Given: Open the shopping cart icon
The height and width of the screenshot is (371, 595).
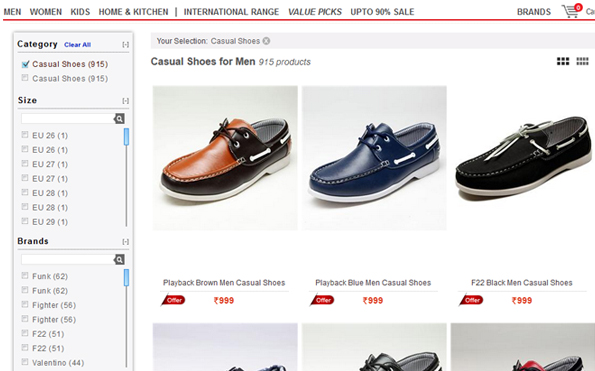Looking at the screenshot, I should (571, 11).
